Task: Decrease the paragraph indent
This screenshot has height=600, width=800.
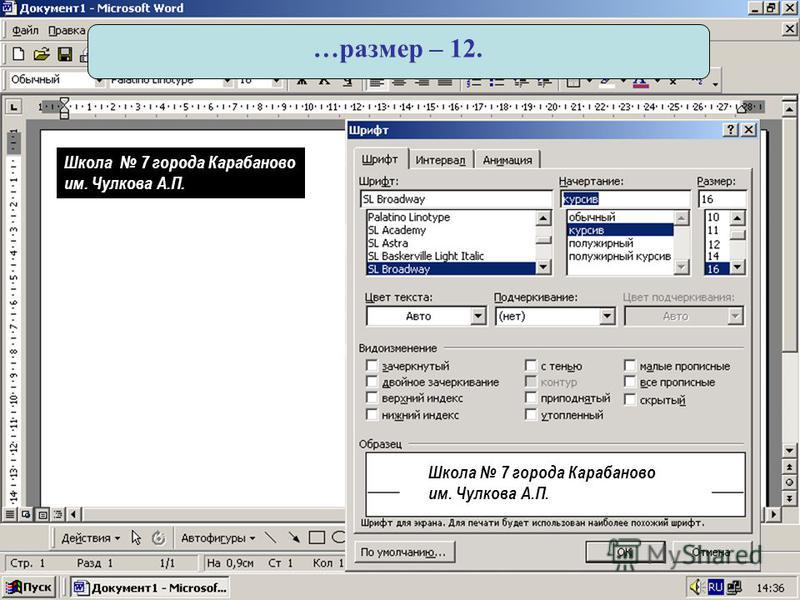Action: point(521,82)
